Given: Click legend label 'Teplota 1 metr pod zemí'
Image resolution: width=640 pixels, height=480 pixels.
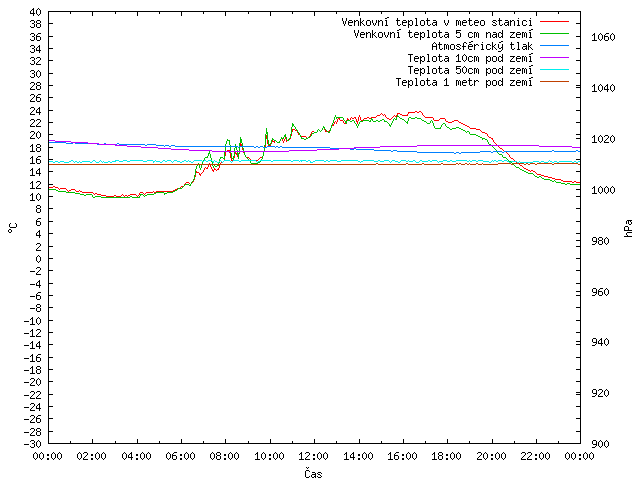Looking at the screenshot, I should coord(464,82).
